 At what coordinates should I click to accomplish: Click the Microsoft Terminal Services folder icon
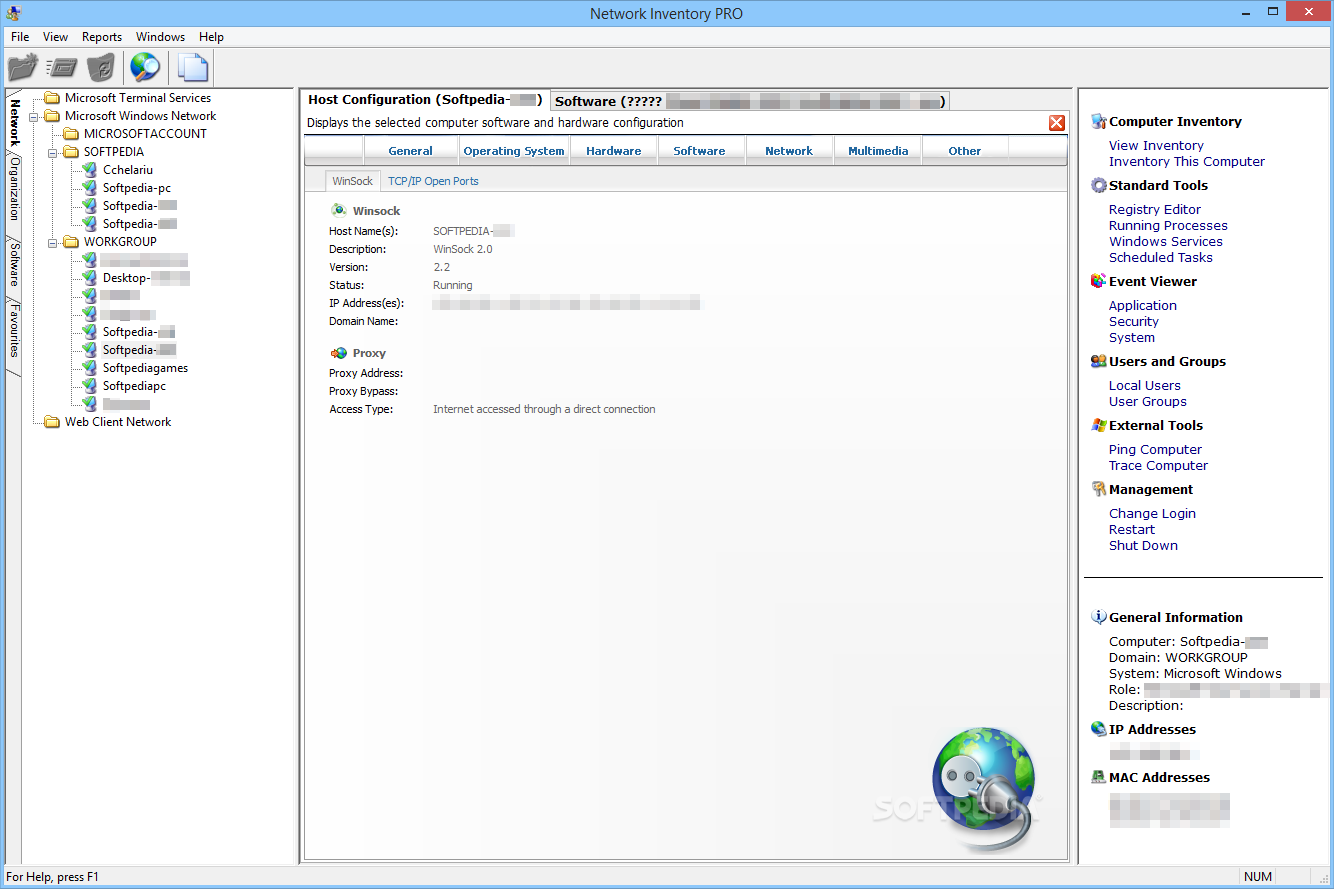coord(52,98)
